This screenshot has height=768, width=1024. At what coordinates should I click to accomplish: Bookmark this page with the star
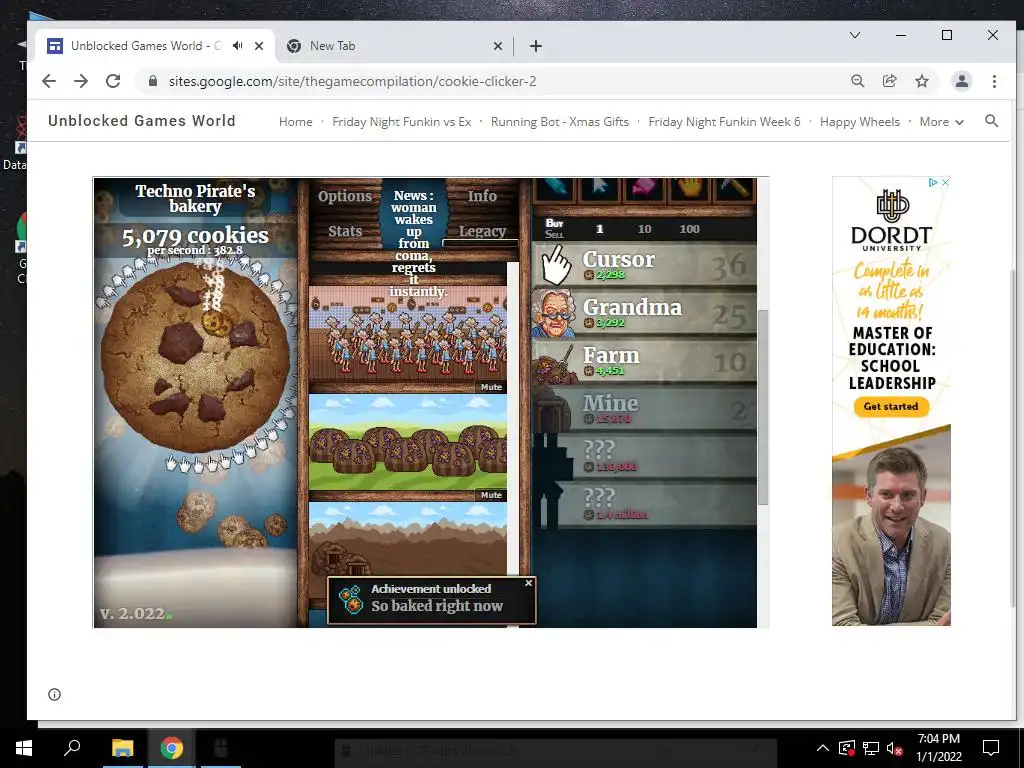click(x=921, y=81)
